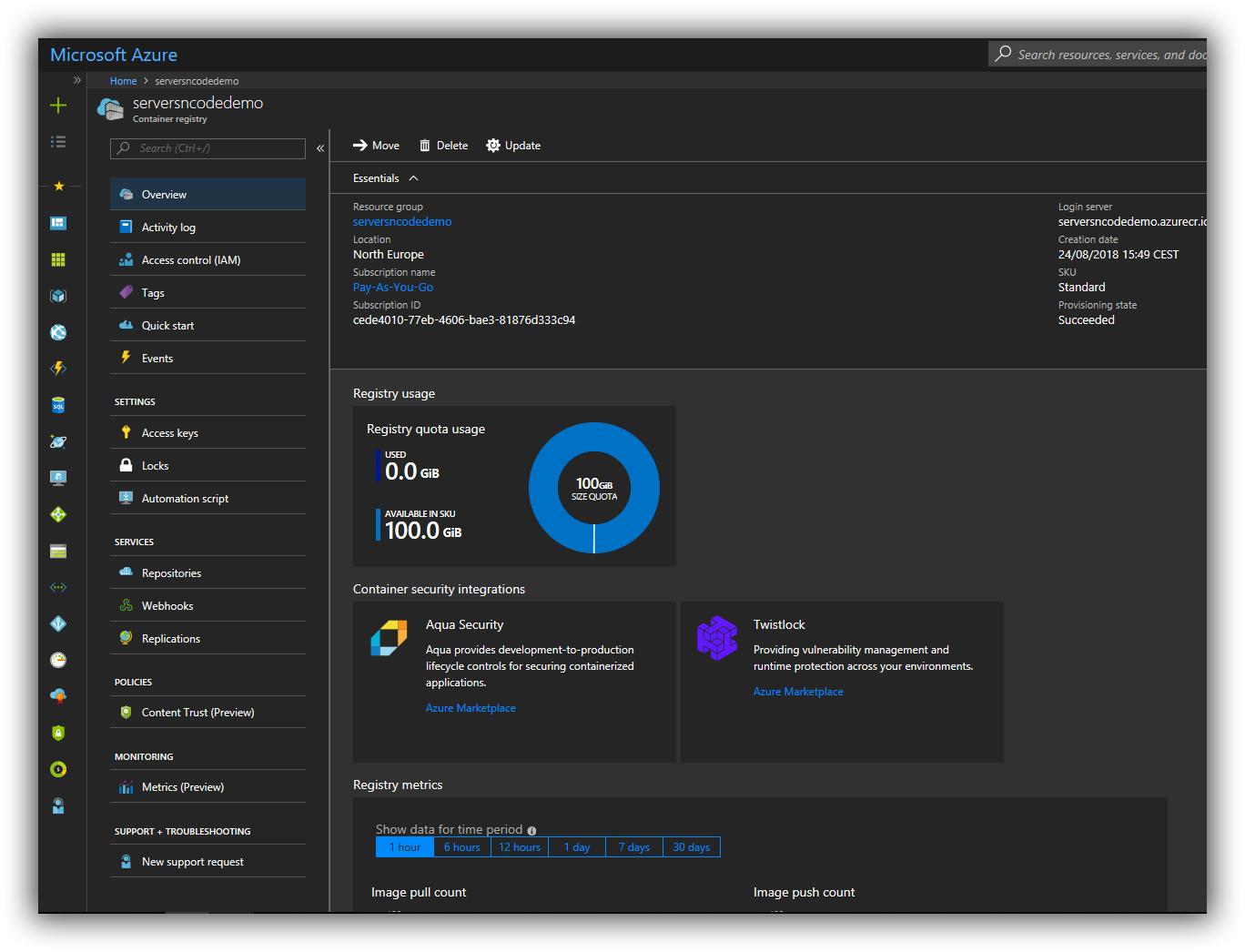Screen dimensions: 1245x952
Task: Click the time period info icon
Action: click(x=531, y=830)
